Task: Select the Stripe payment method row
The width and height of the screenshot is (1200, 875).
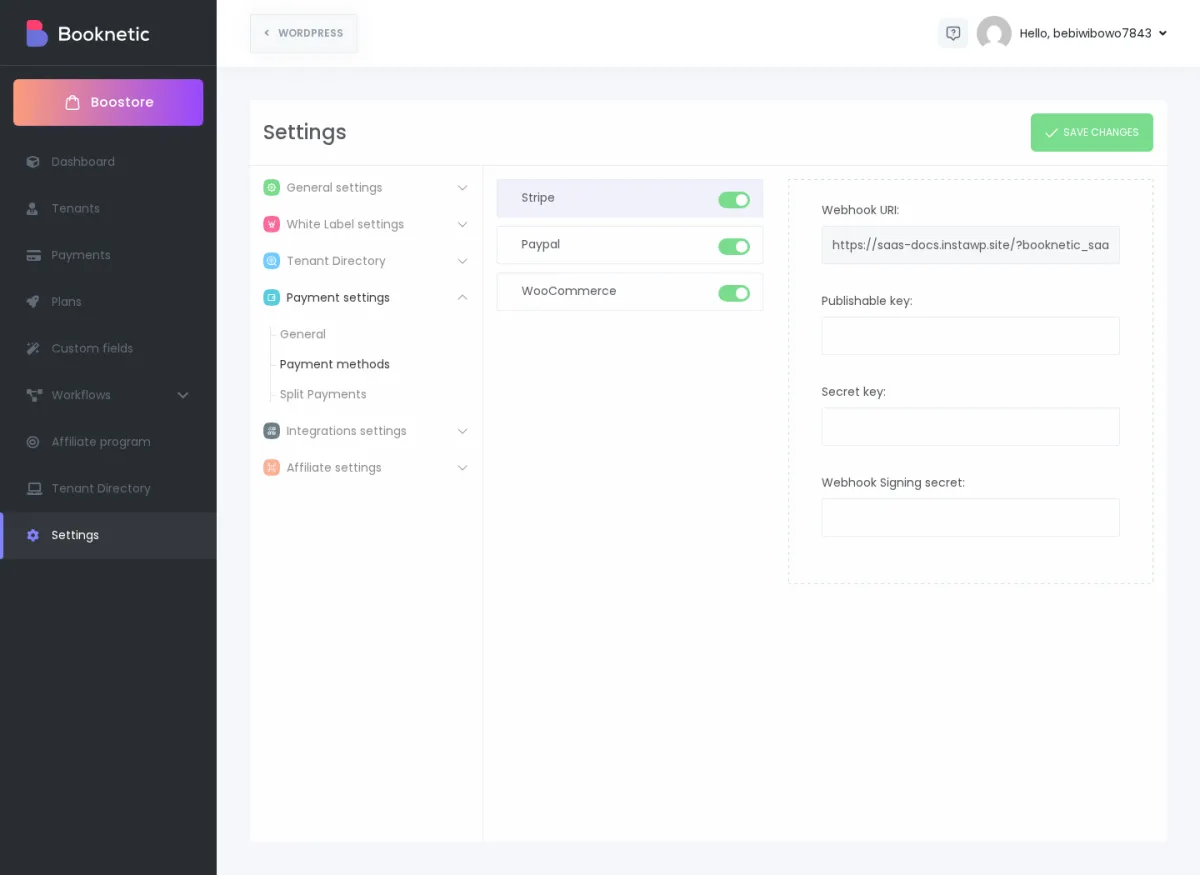Action: coord(630,198)
